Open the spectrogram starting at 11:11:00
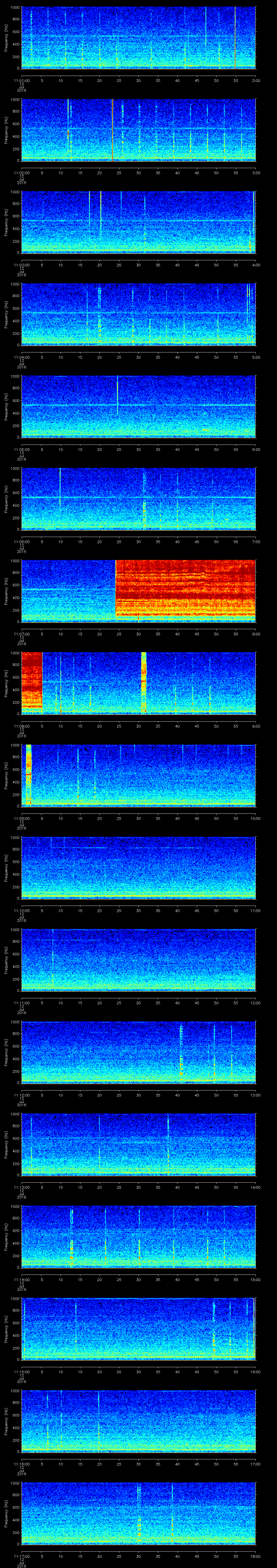 (138, 960)
